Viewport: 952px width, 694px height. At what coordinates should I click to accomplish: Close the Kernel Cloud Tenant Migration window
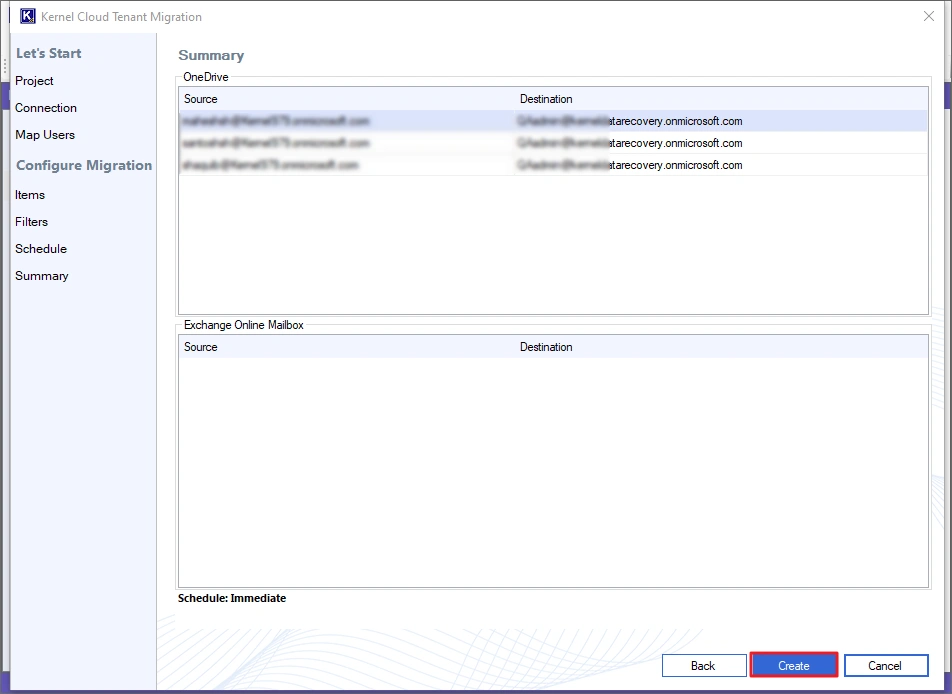(x=927, y=16)
